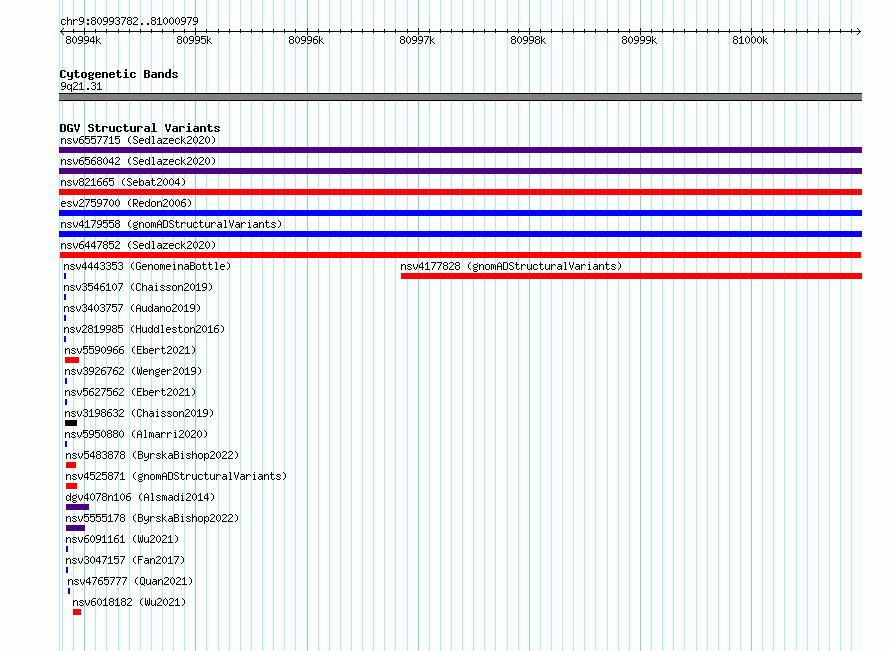This screenshot has width=890, height=651.
Task: Click the red bar below nsv6447852
Action: tap(460, 255)
